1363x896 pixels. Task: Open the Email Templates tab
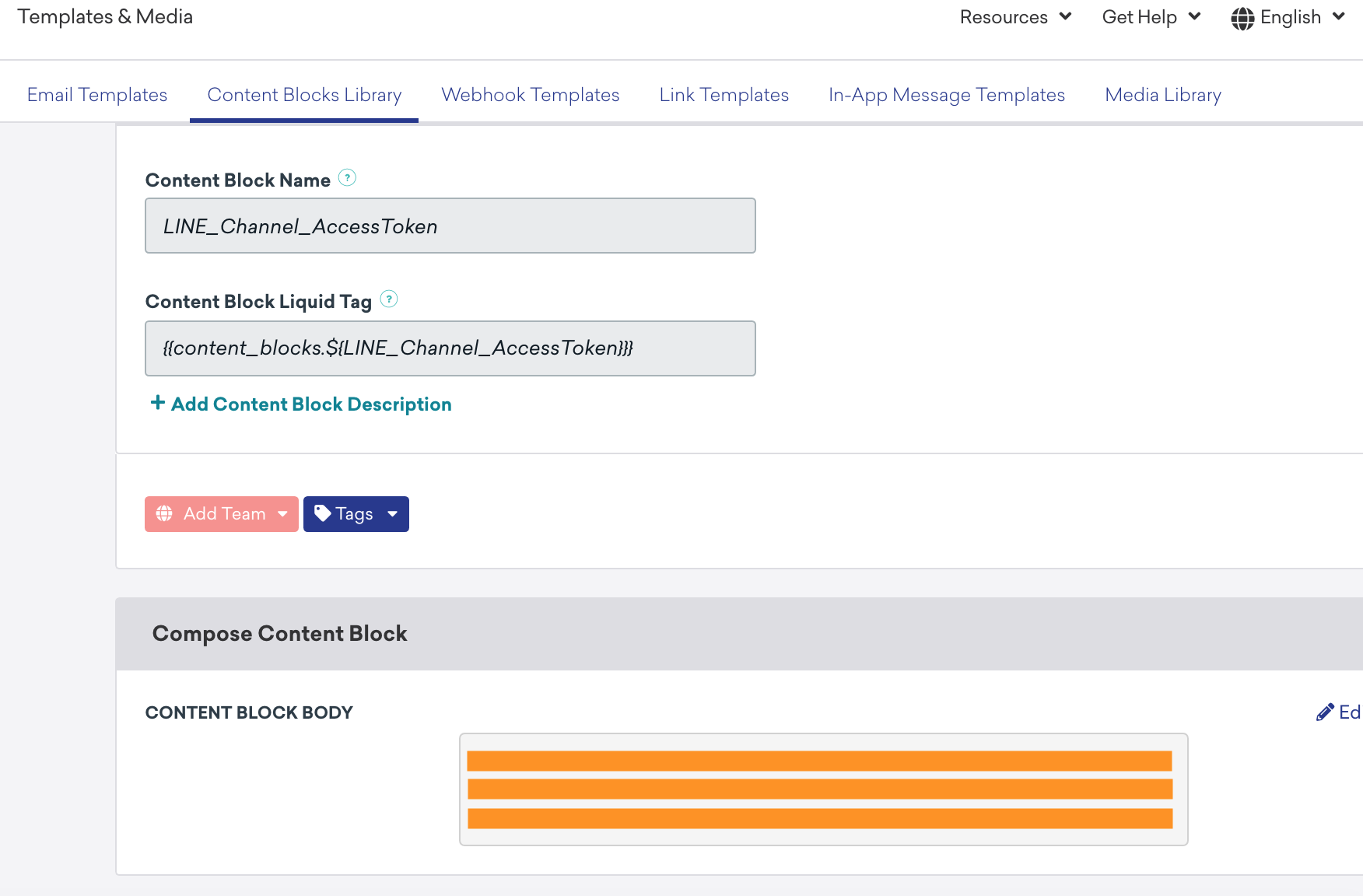tap(97, 95)
